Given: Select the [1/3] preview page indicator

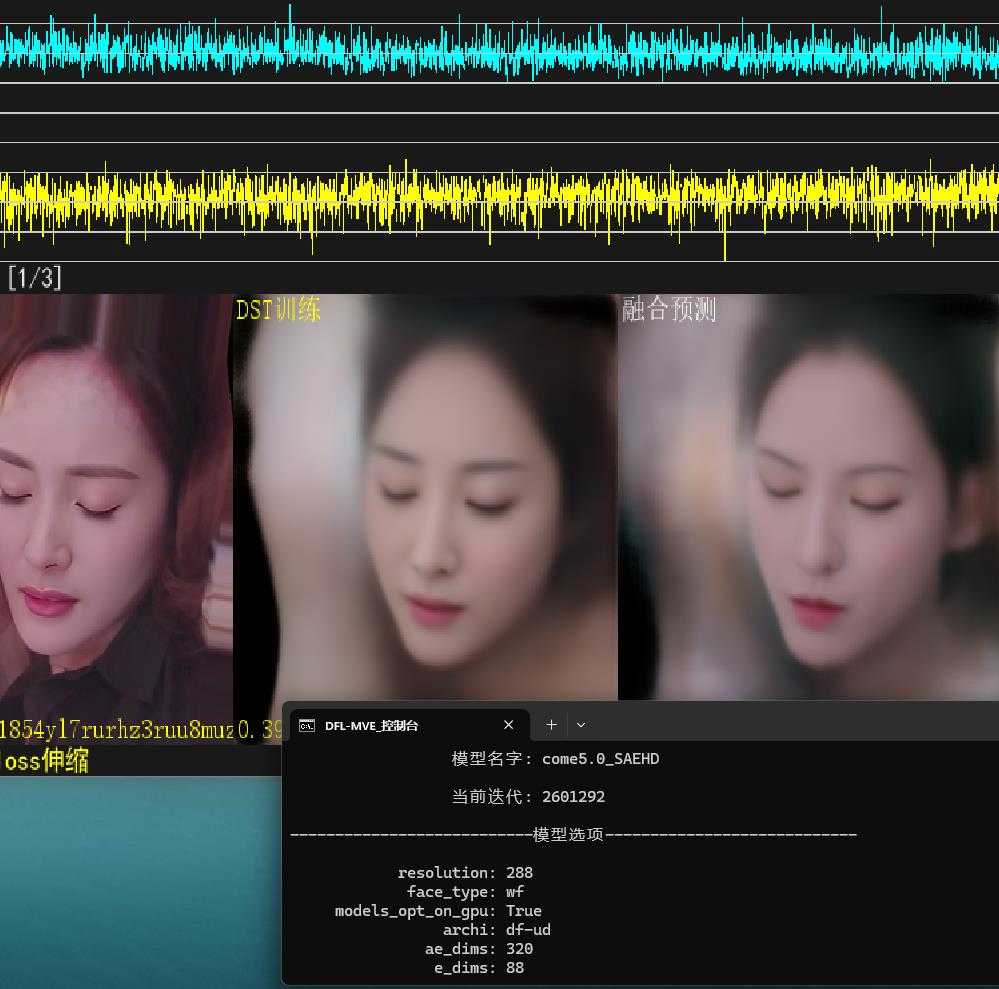Looking at the screenshot, I should 34,278.
